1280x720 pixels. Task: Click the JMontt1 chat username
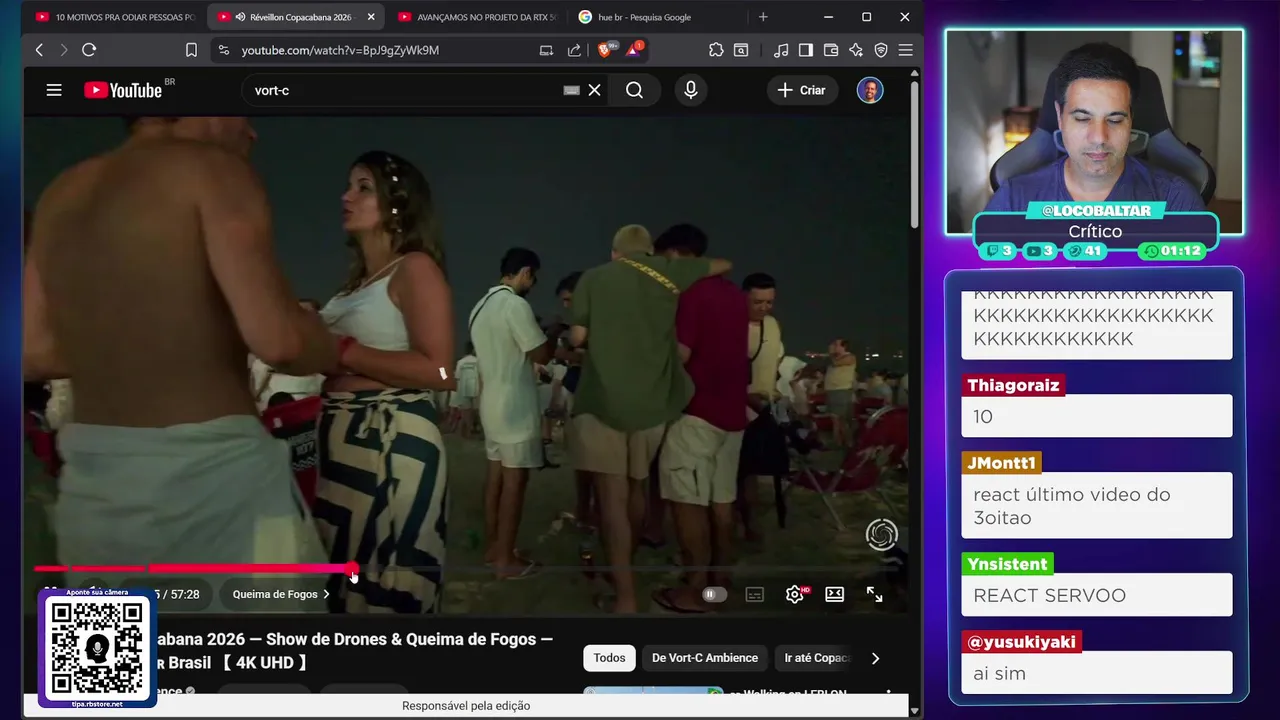1002,463
